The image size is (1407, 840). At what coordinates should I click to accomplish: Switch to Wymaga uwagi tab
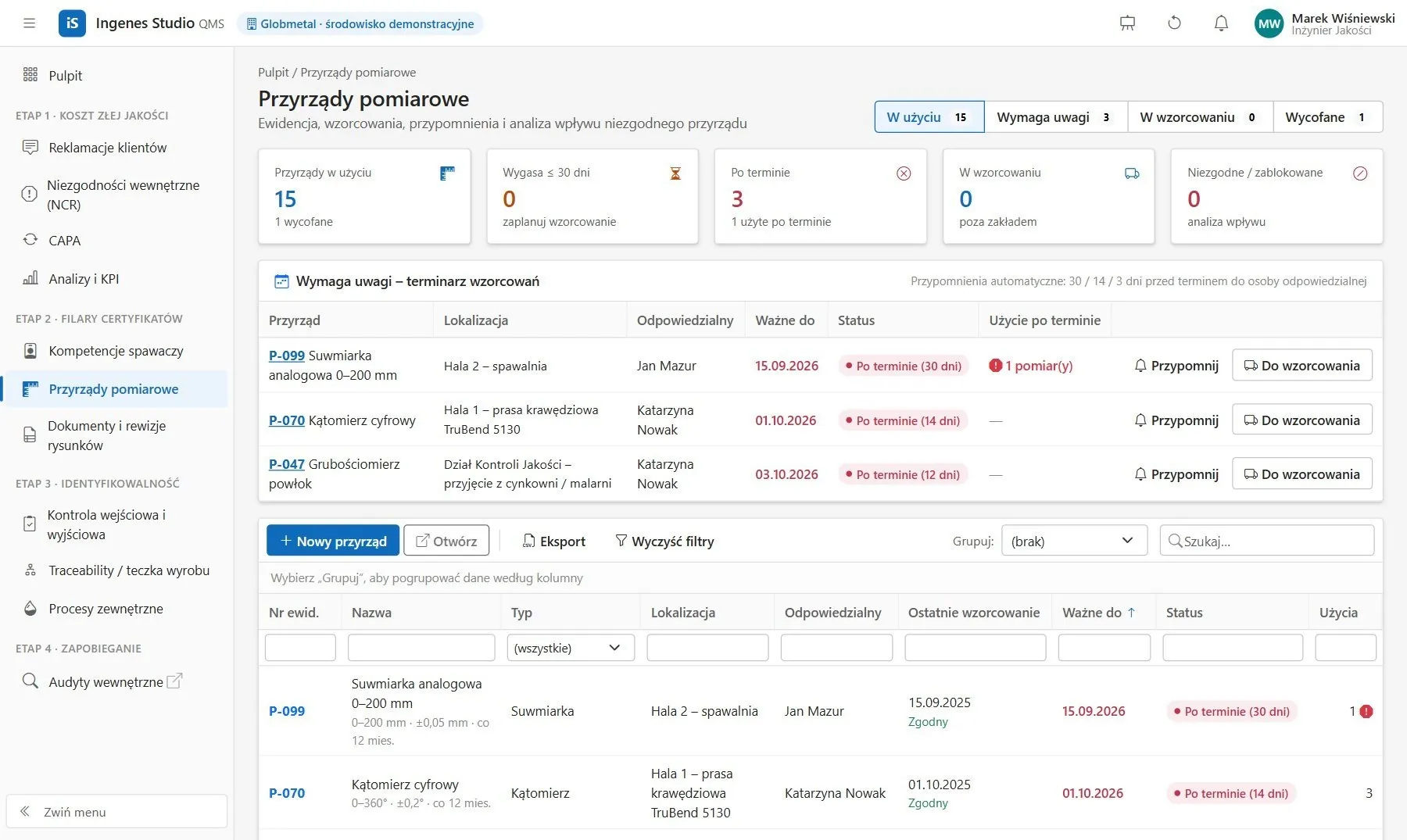(x=1055, y=117)
